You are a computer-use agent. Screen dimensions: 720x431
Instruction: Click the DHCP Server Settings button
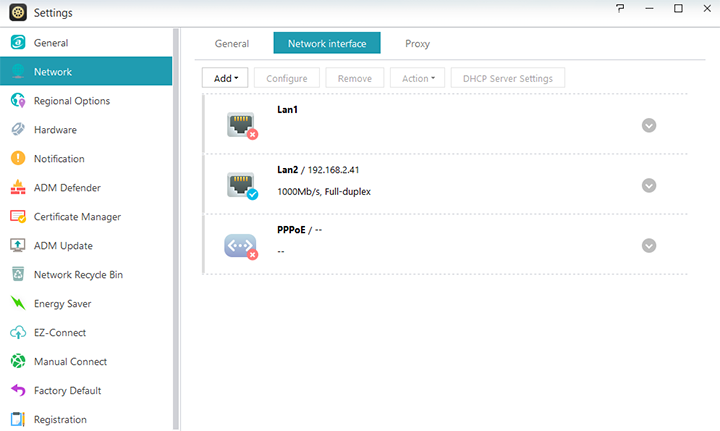pyautogui.click(x=508, y=78)
